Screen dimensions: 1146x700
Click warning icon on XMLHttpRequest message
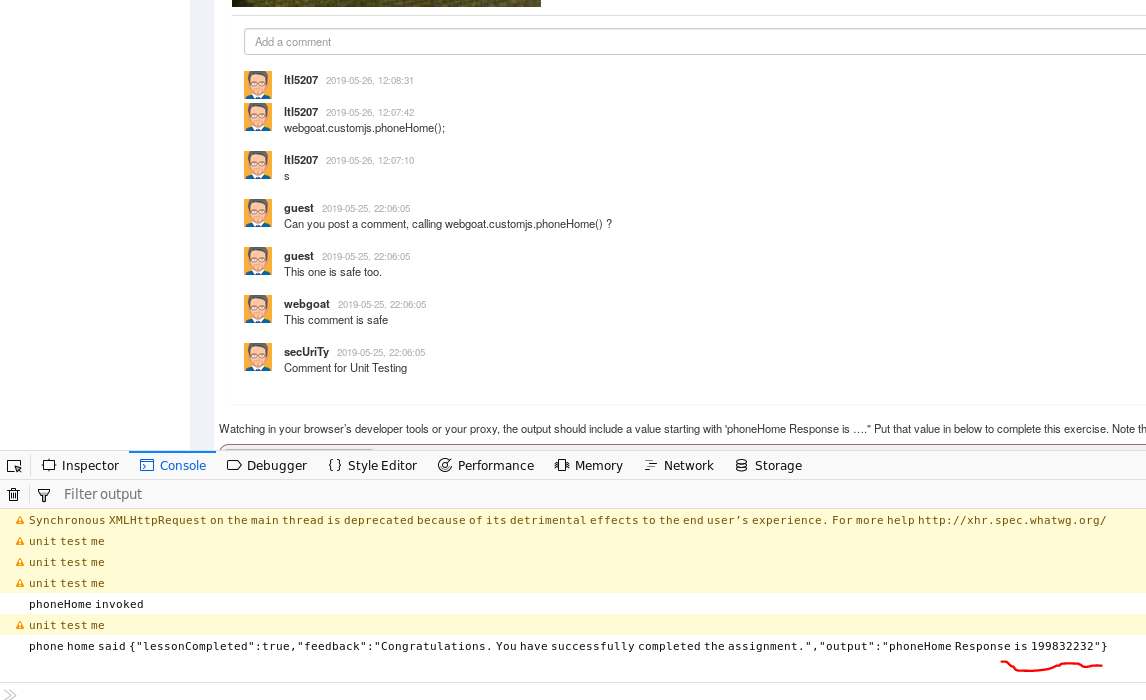point(19,521)
